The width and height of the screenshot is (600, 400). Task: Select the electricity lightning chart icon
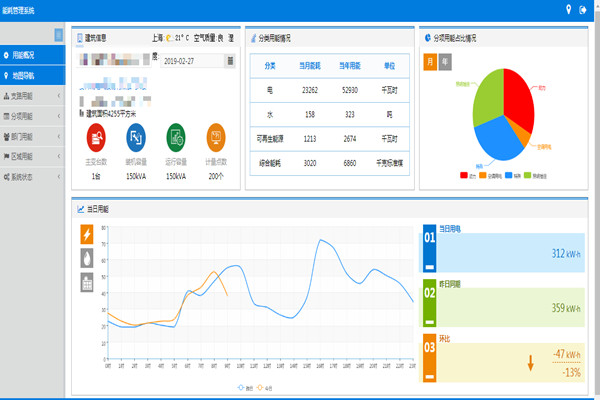coord(87,235)
